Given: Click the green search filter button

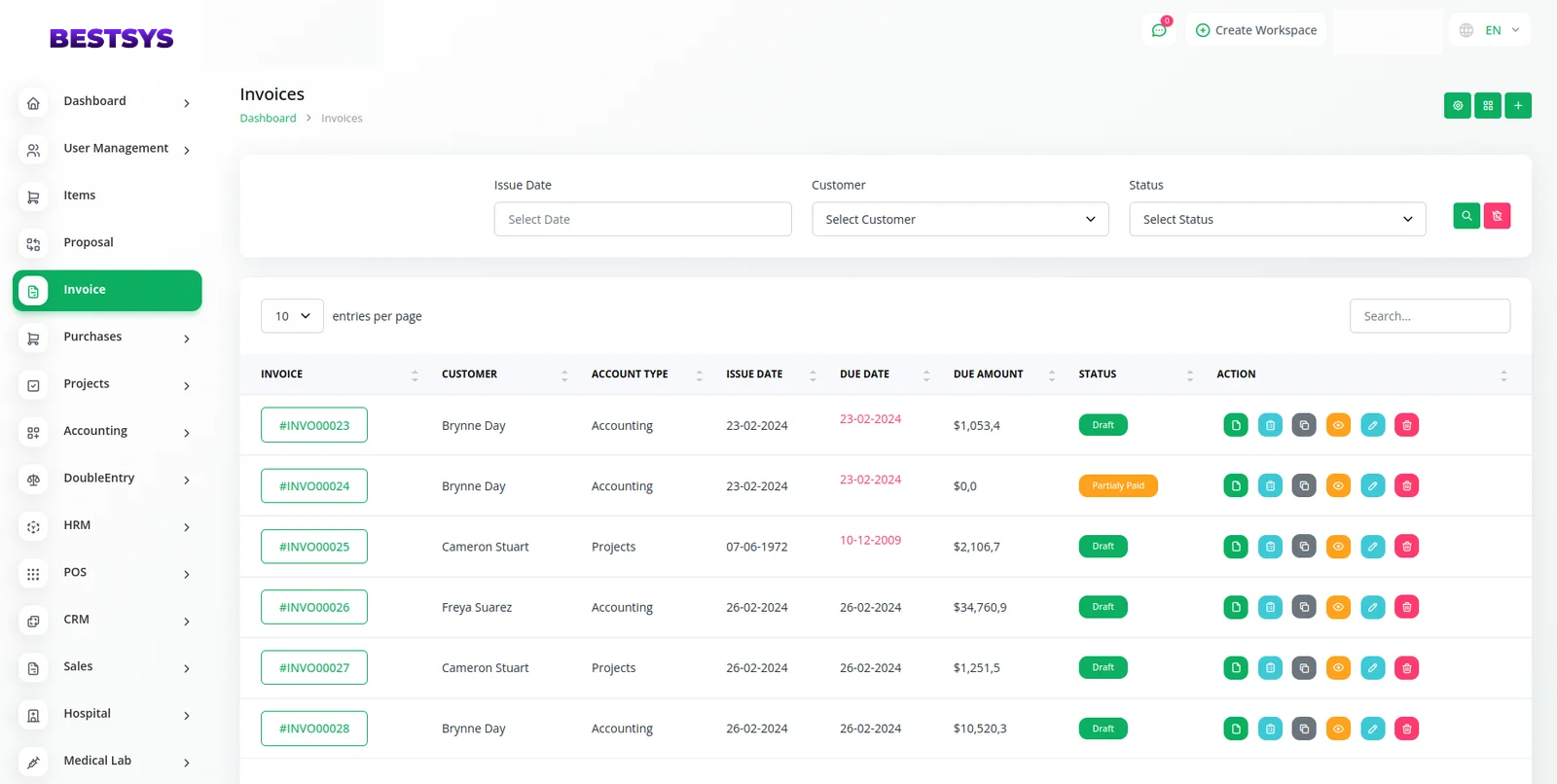Looking at the screenshot, I should 1466,216.
